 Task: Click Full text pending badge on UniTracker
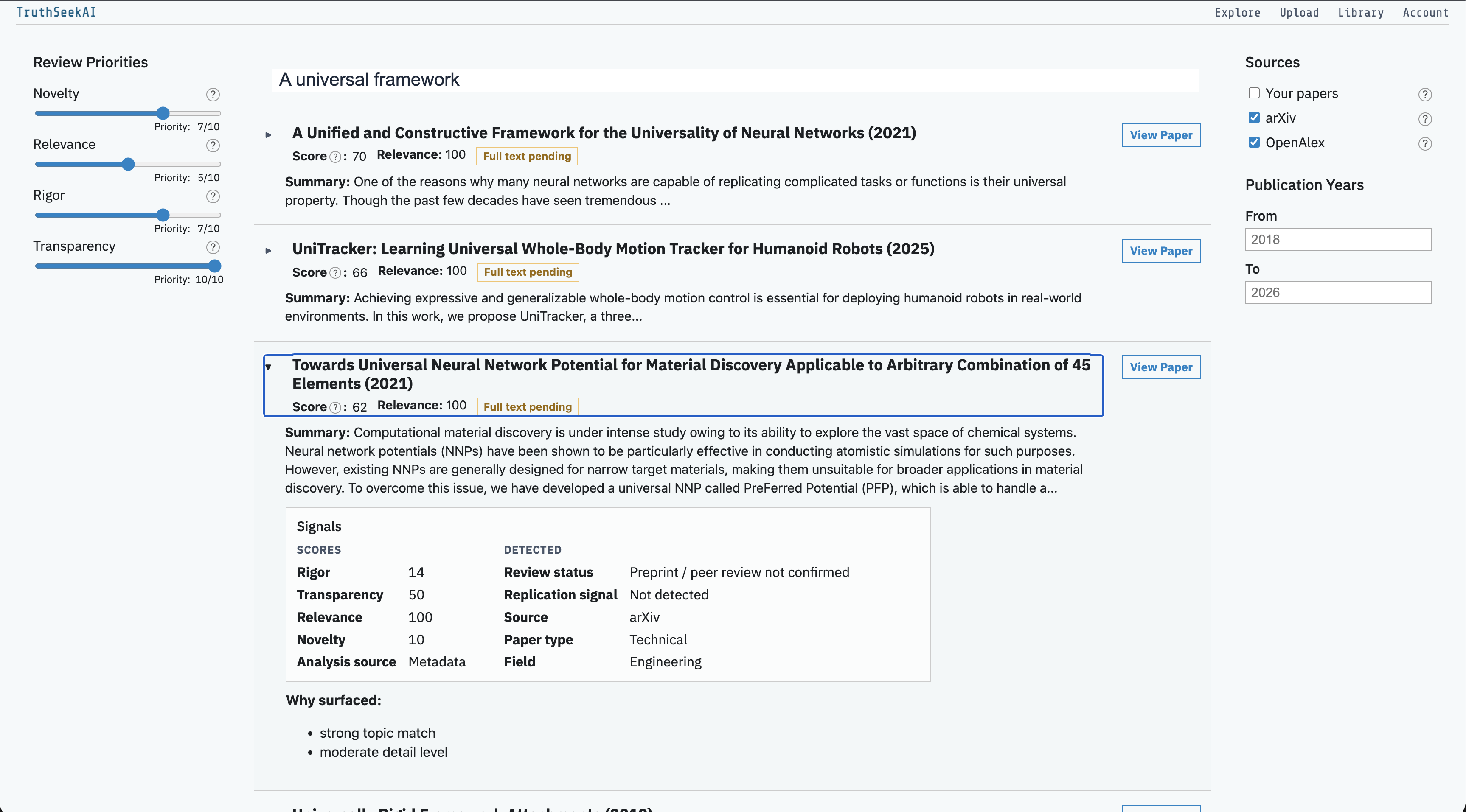[528, 272]
